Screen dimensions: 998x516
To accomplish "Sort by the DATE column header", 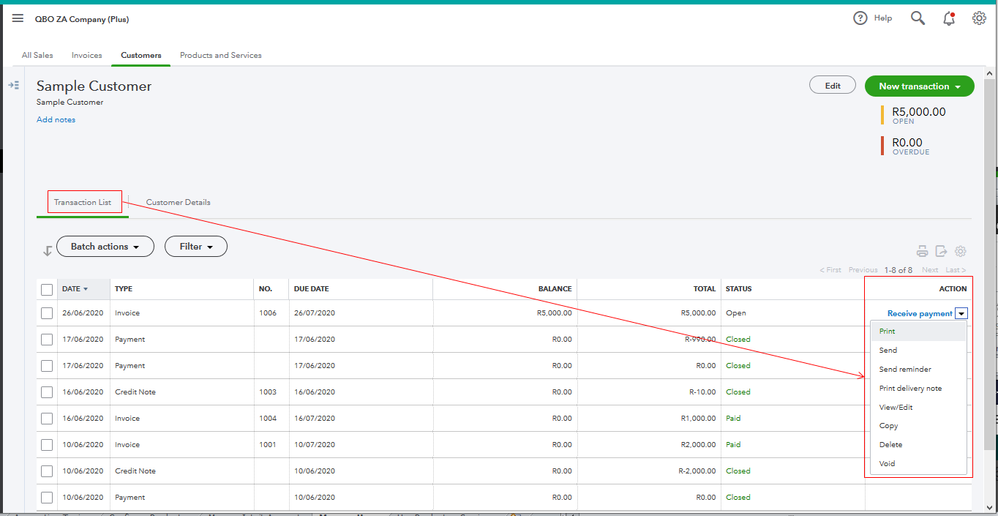I will coord(74,289).
